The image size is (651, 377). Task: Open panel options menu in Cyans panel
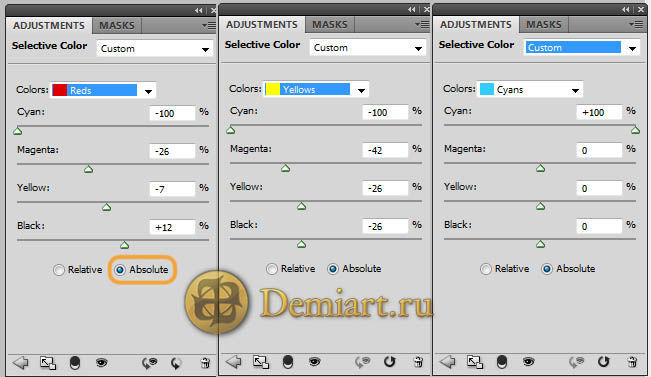[636, 25]
